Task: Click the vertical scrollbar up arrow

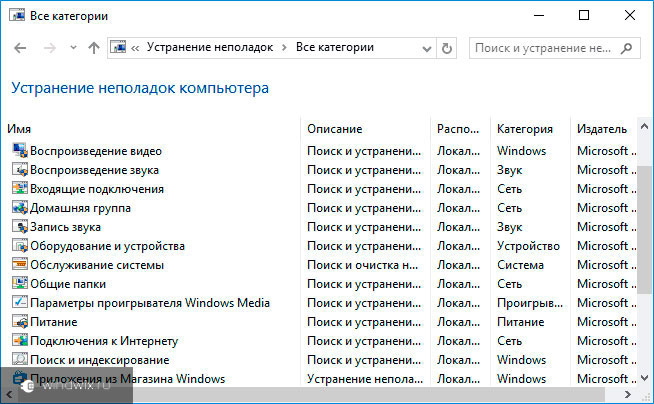Action: (644, 125)
